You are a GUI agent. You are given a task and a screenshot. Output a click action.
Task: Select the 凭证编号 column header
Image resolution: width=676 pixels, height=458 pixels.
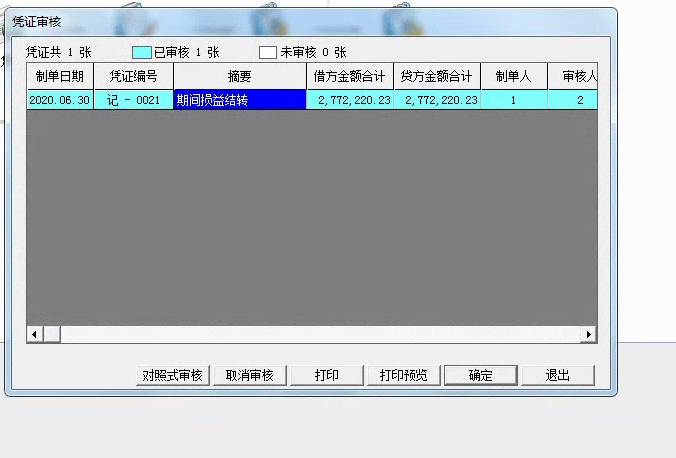pyautogui.click(x=134, y=76)
